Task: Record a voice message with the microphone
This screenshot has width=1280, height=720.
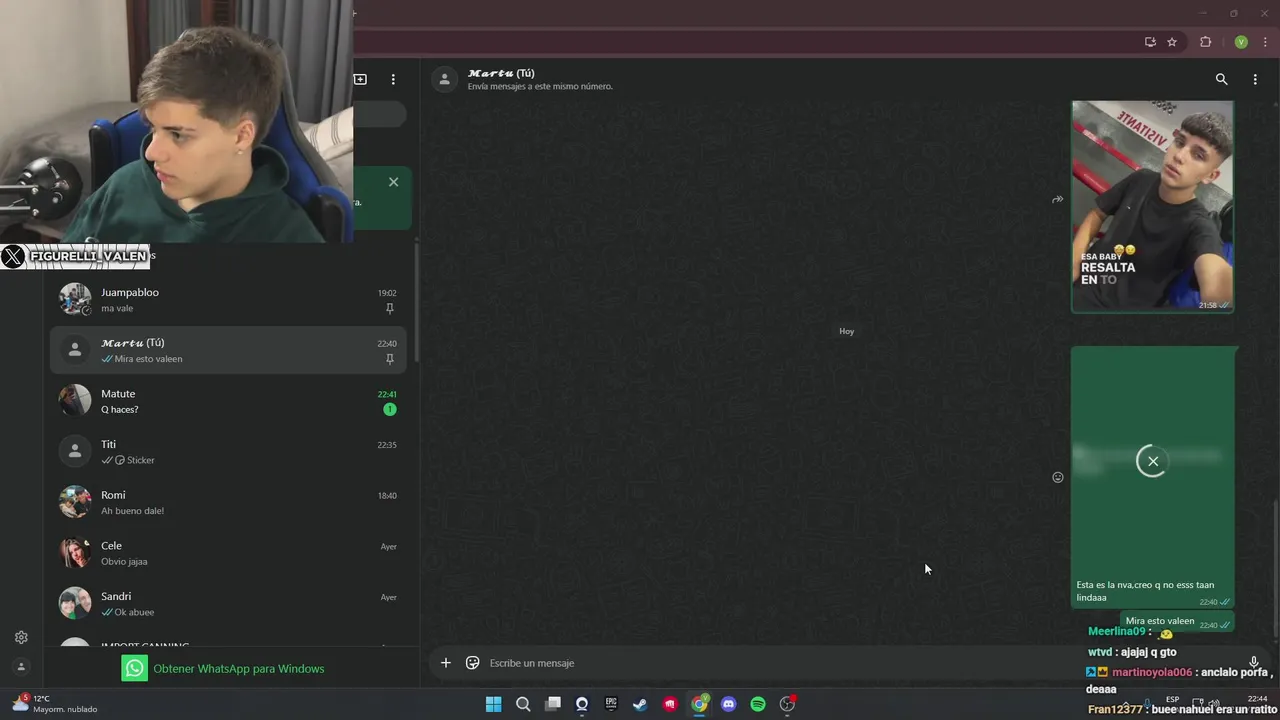Action: [x=1254, y=662]
